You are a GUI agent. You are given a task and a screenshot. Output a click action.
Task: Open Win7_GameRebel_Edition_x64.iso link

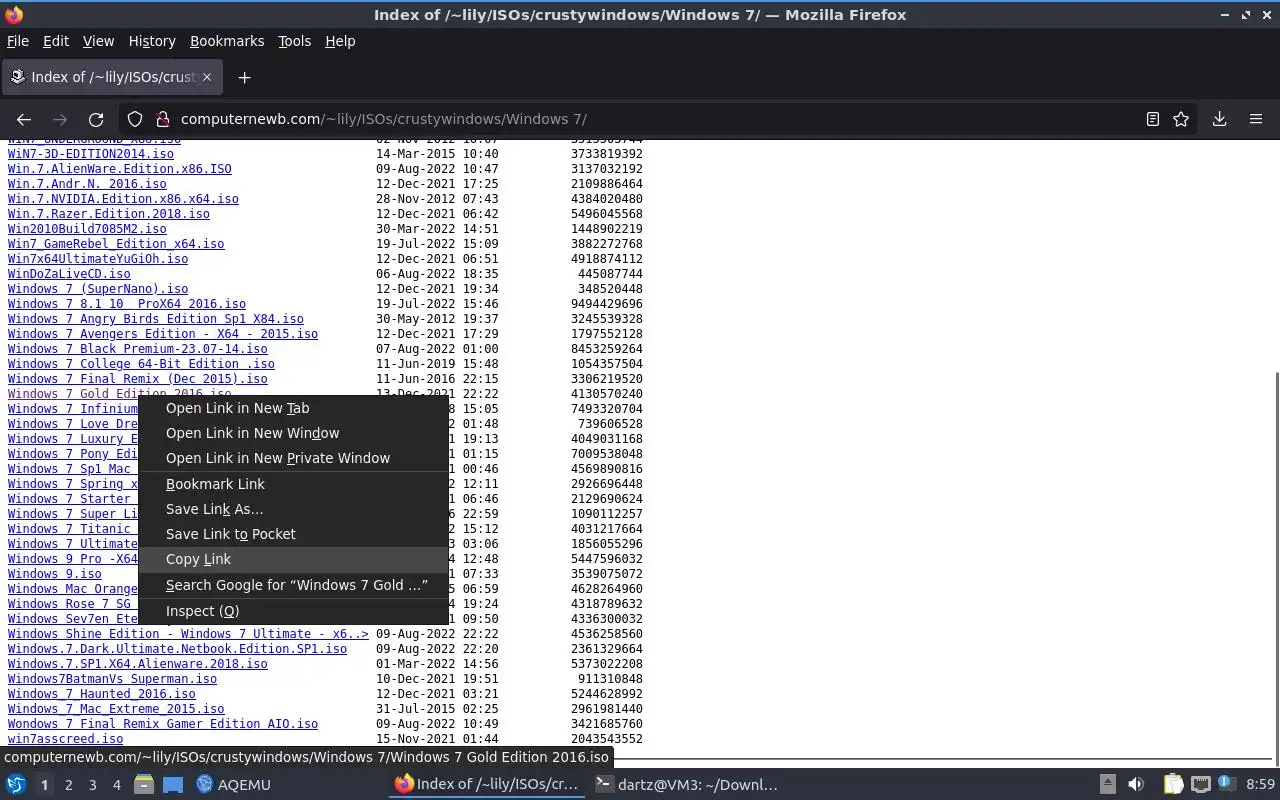coord(116,244)
